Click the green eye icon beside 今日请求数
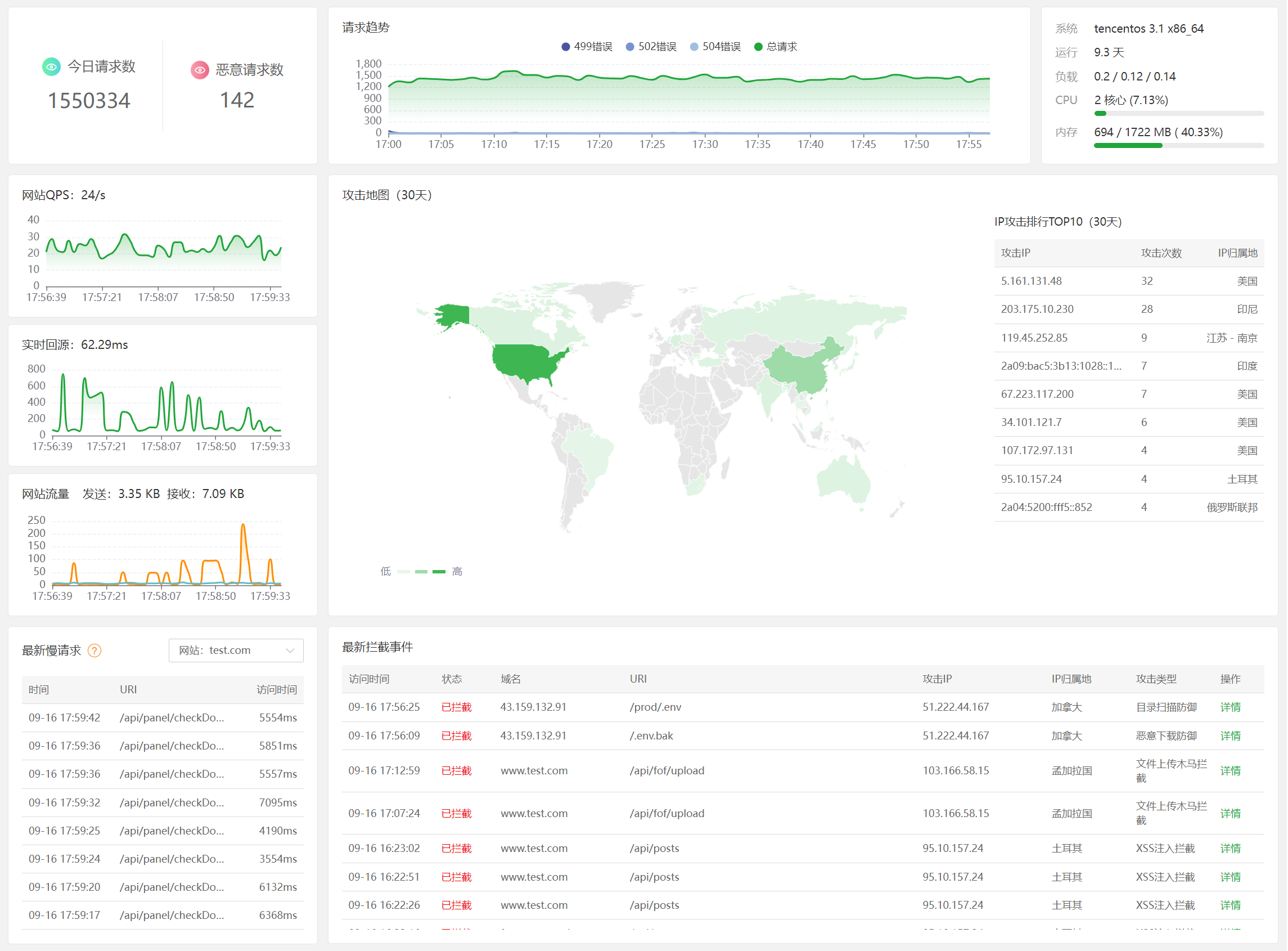This screenshot has height=951, width=1288. [x=51, y=67]
